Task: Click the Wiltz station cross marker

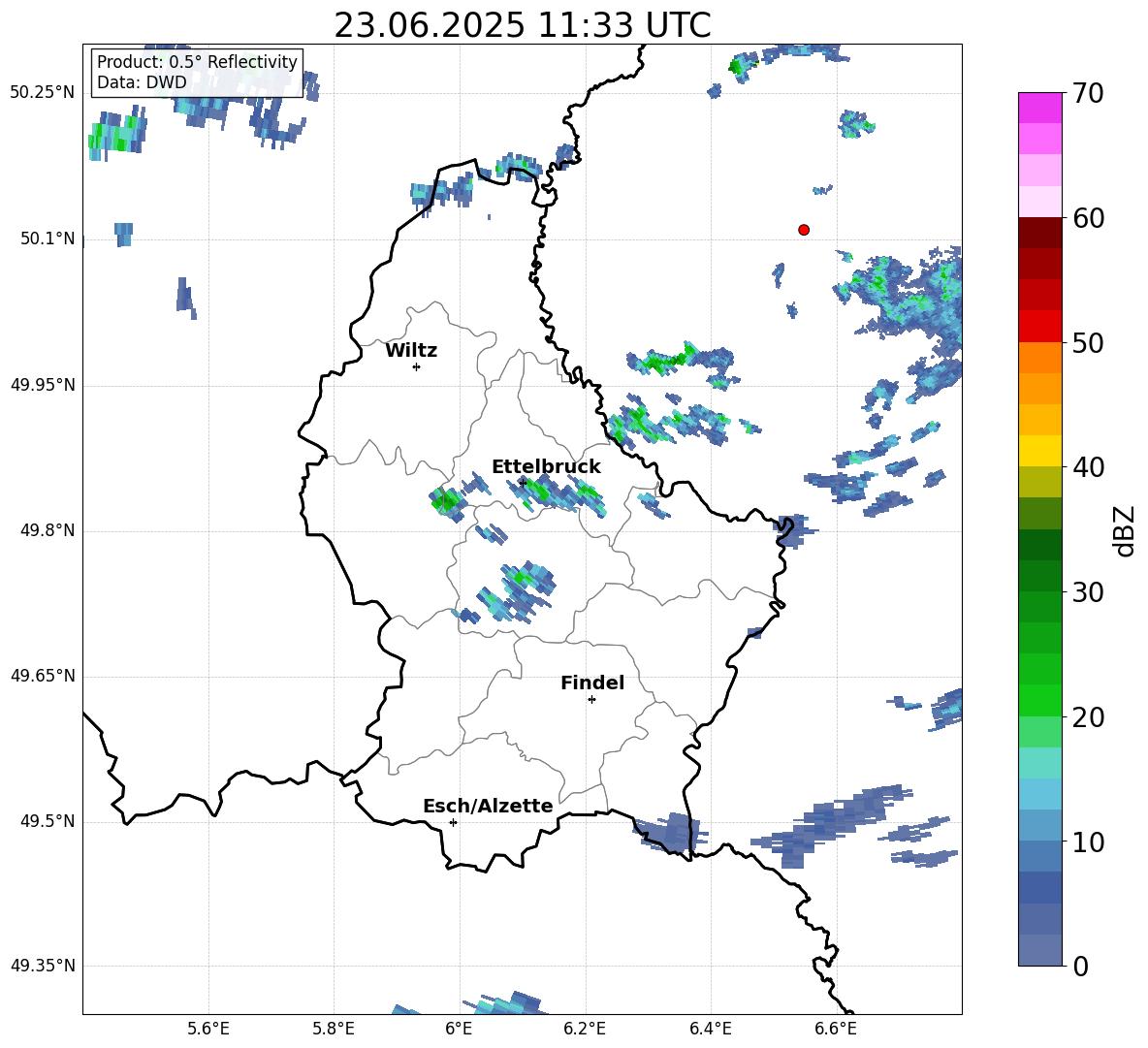Action: [x=416, y=366]
